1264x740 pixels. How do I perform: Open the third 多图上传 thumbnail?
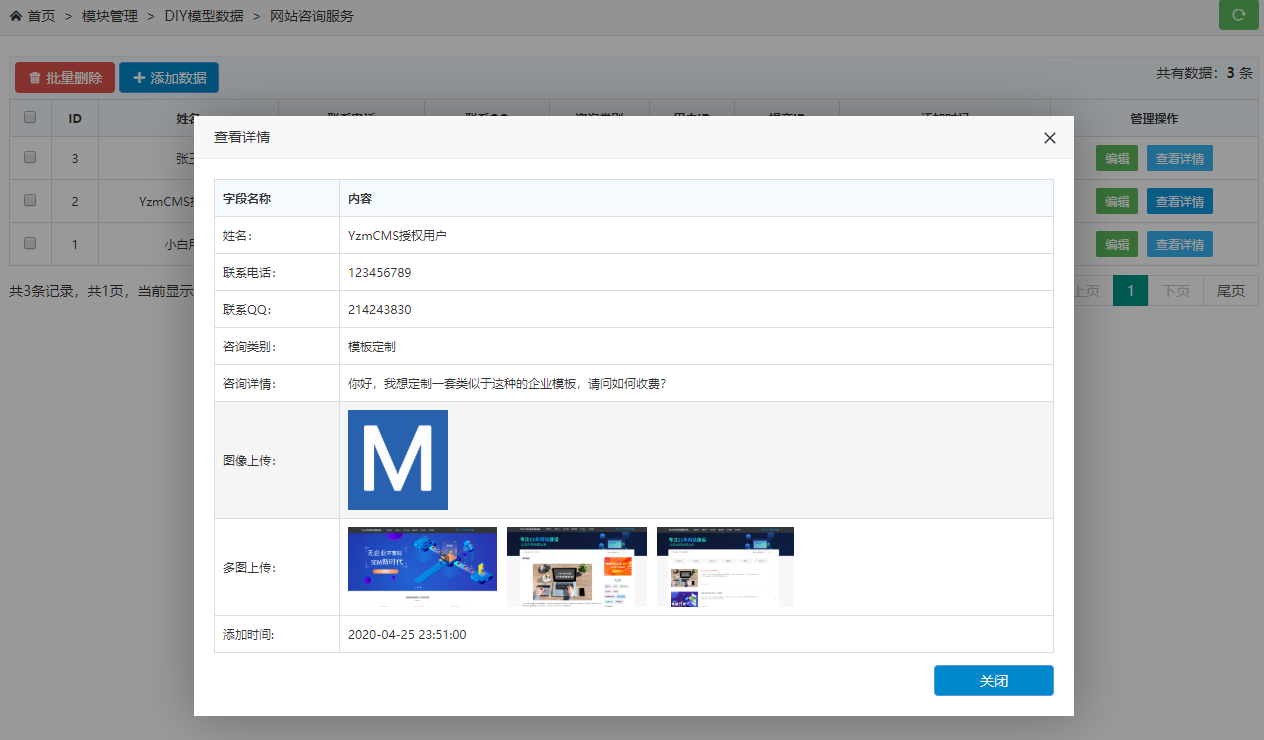[x=725, y=566]
